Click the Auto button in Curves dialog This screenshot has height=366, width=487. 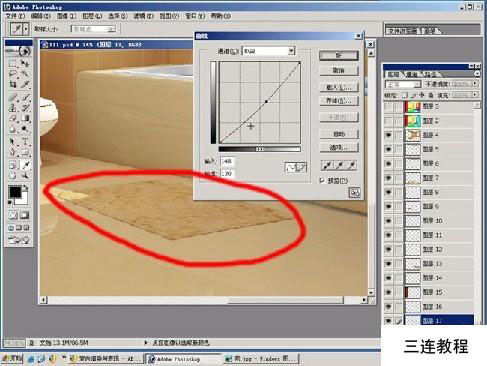[x=339, y=134]
